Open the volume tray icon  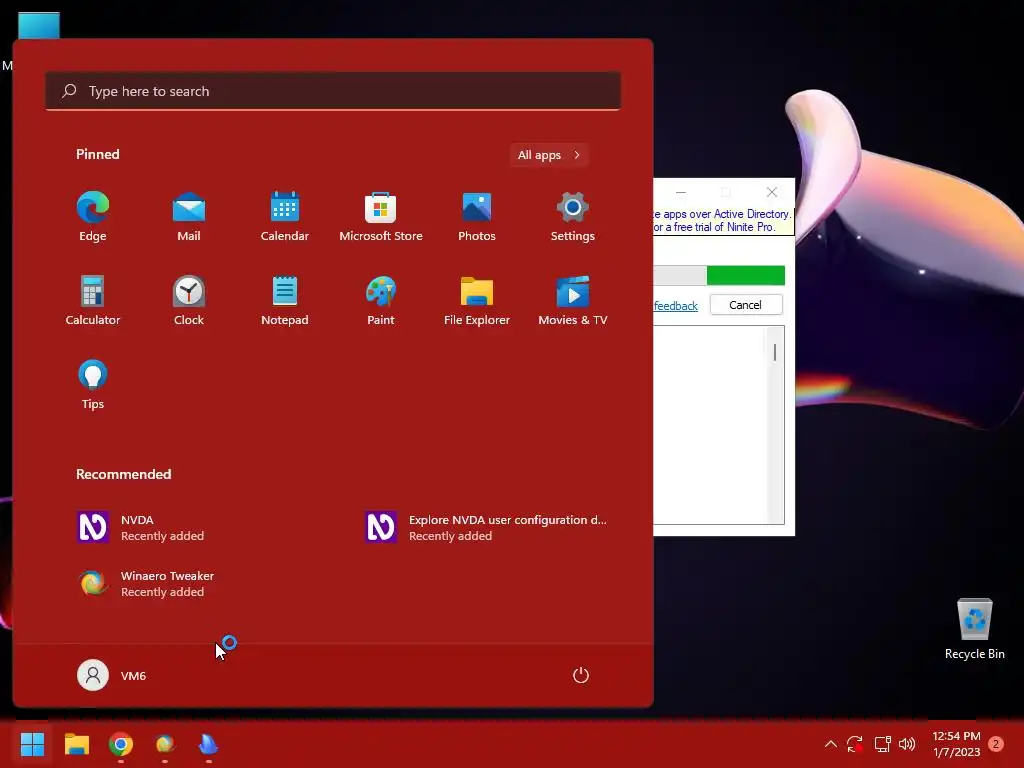point(907,744)
